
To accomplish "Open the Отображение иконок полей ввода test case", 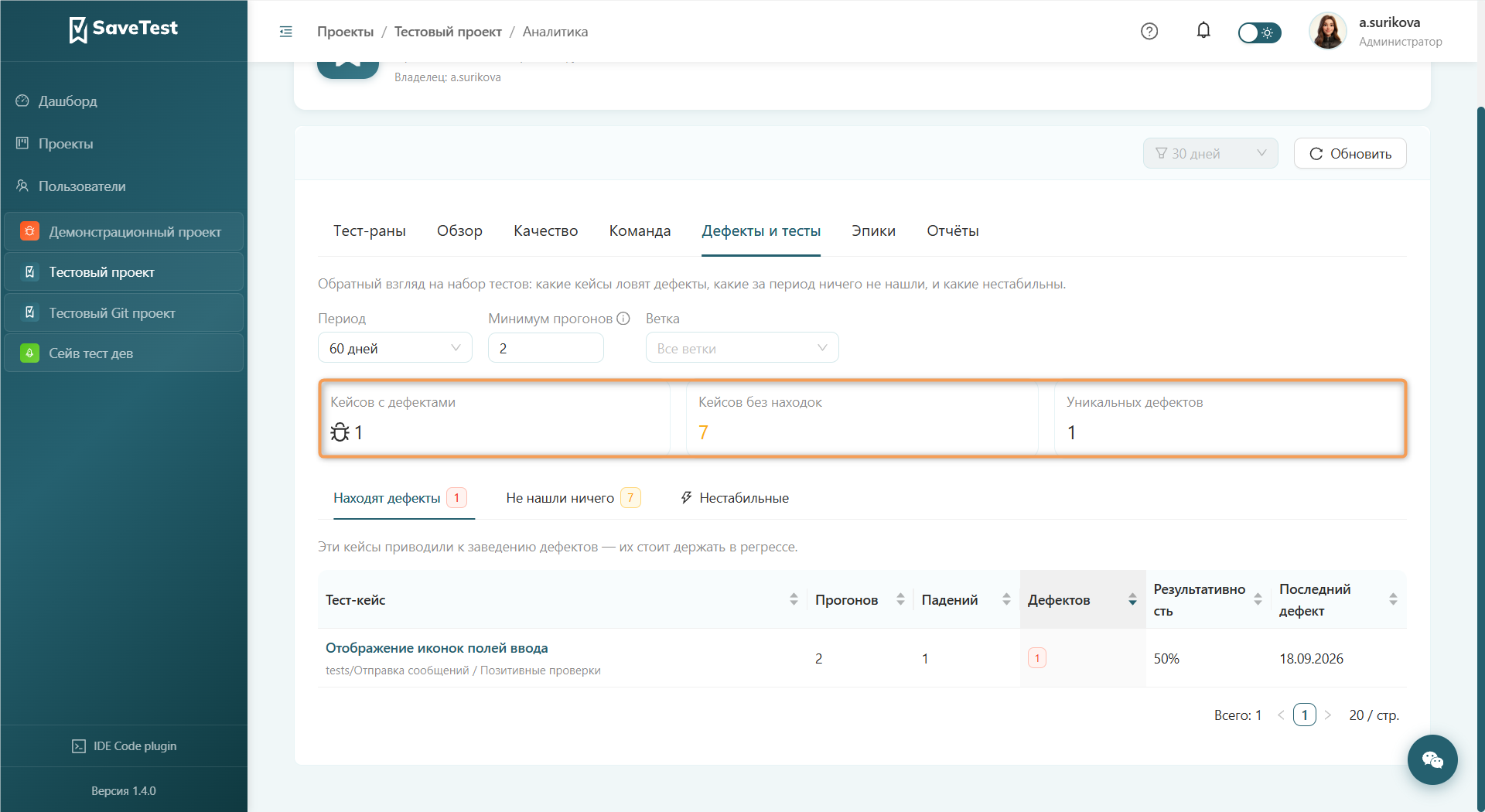I will tap(436, 648).
